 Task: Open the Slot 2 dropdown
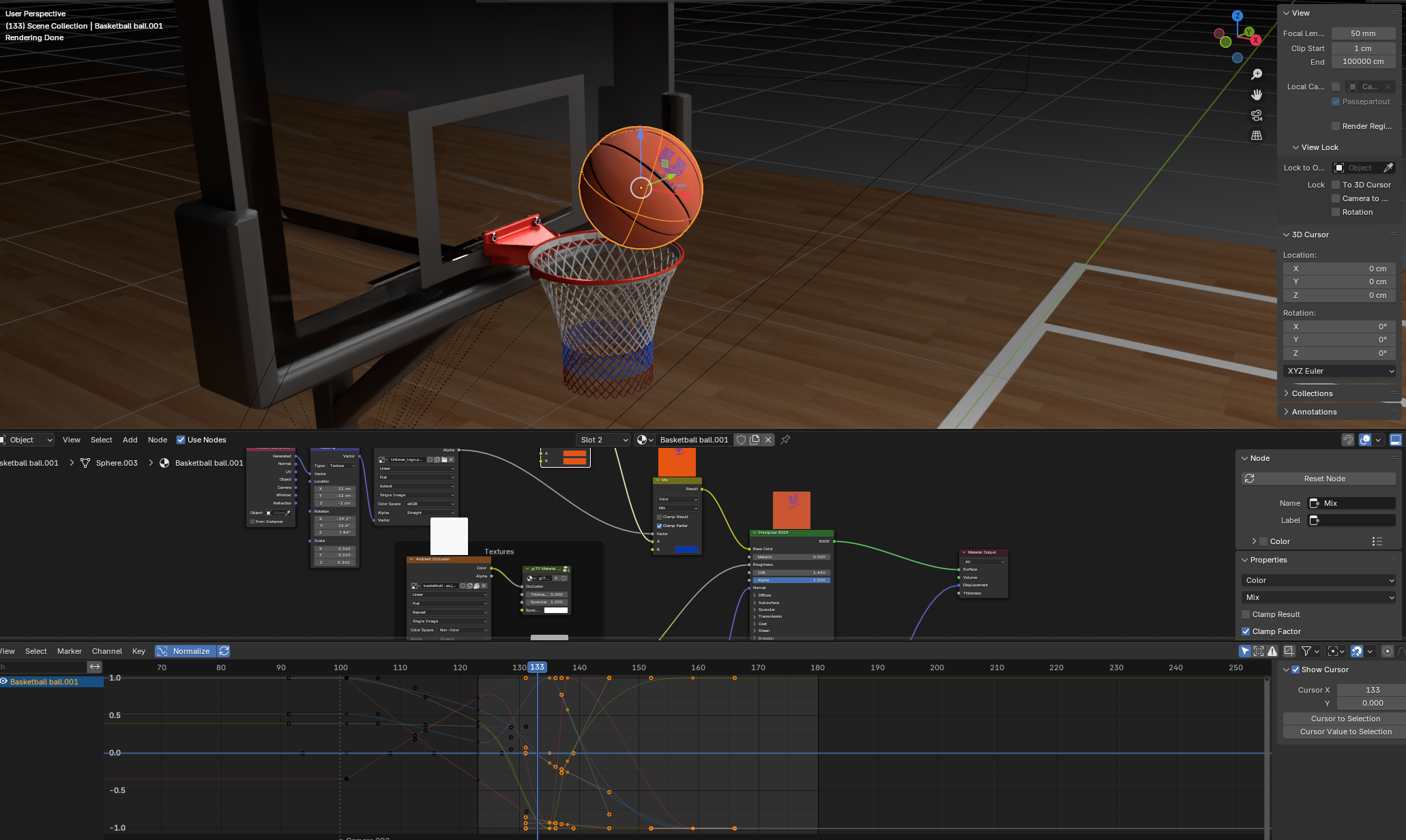603,440
